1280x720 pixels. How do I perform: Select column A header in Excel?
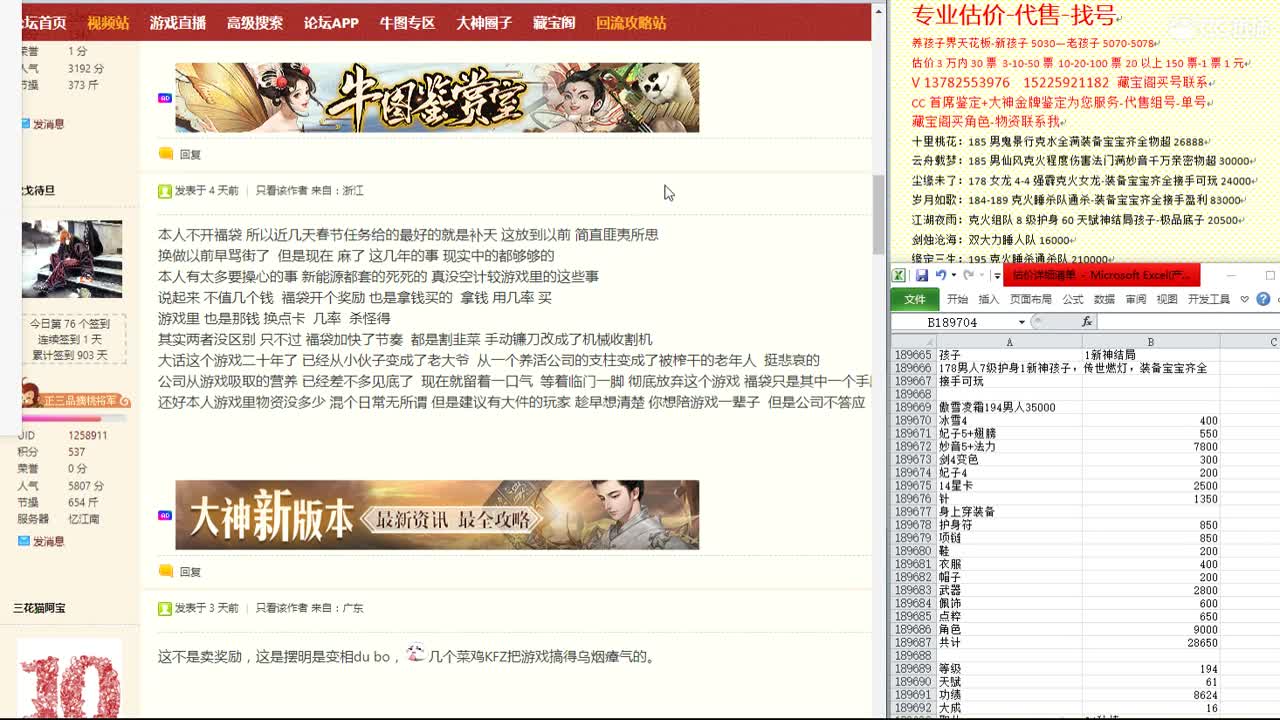click(1008, 342)
